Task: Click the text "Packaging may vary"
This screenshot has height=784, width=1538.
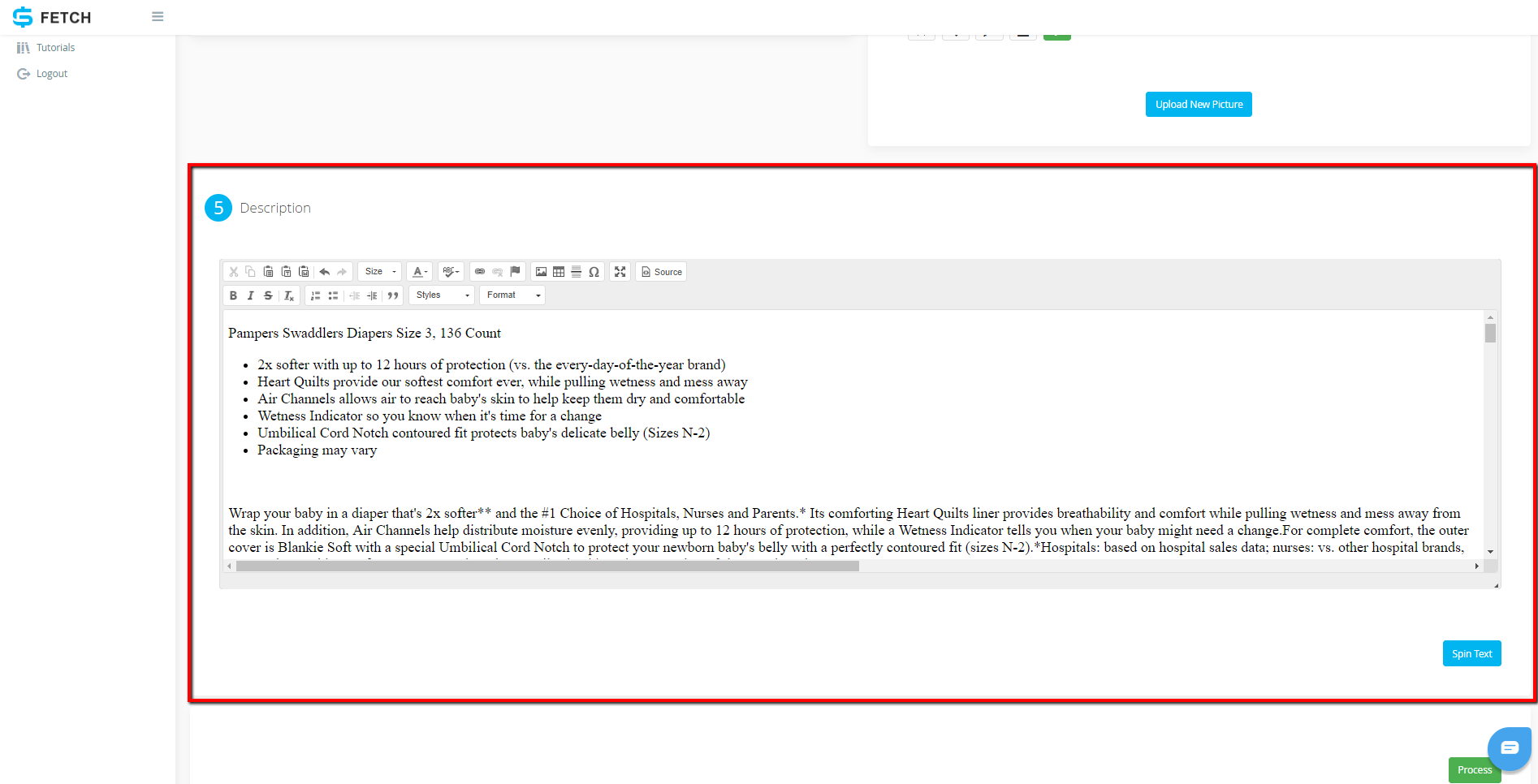Action: [x=317, y=450]
